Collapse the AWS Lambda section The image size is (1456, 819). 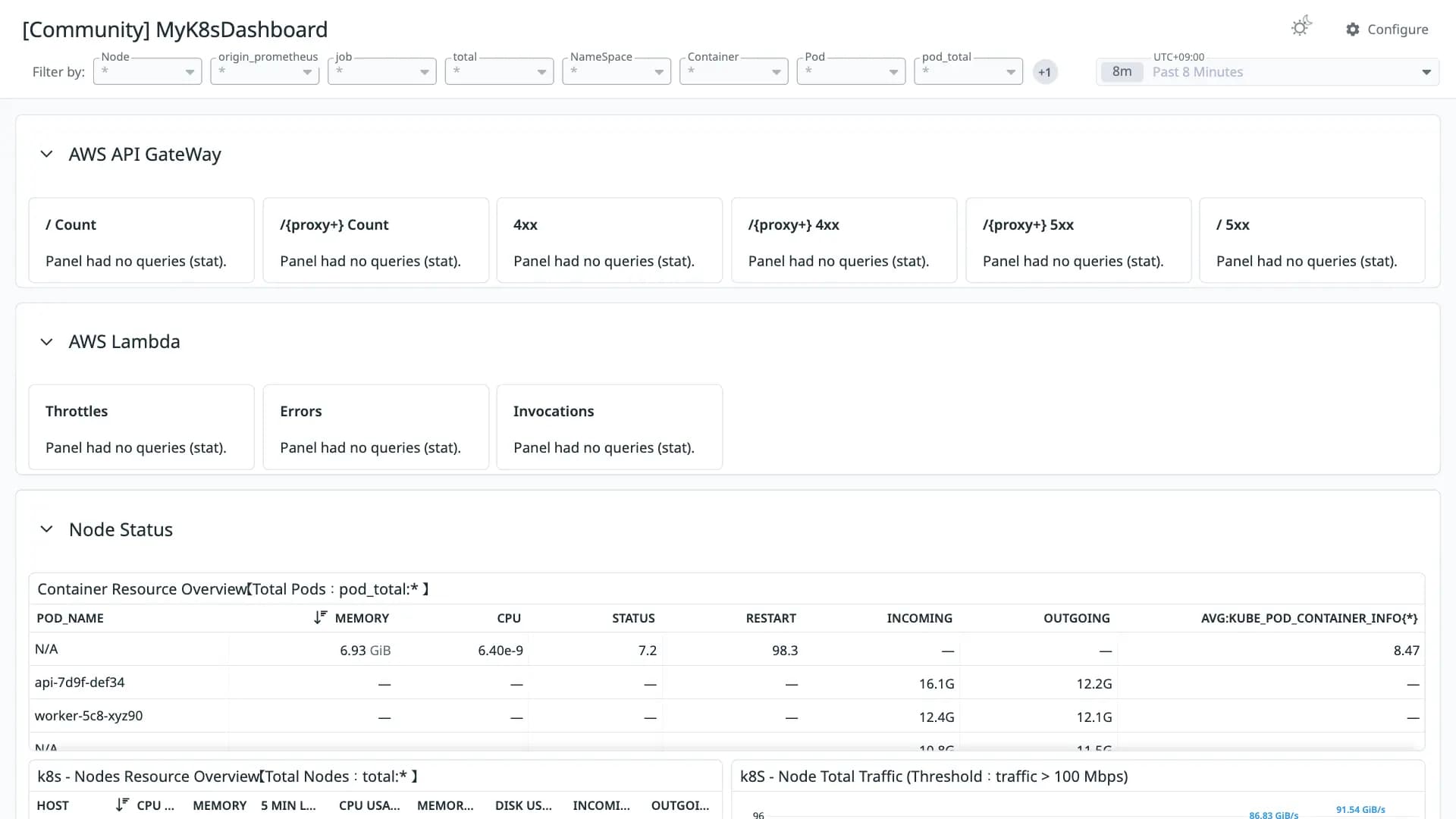click(46, 342)
